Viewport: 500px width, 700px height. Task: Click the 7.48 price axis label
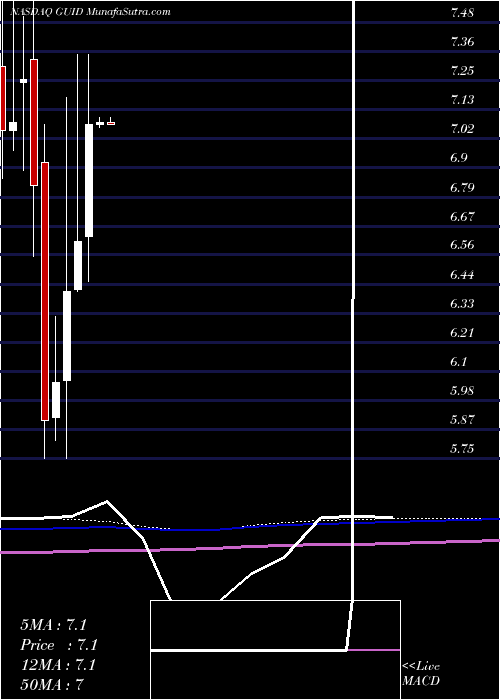(x=462, y=13)
